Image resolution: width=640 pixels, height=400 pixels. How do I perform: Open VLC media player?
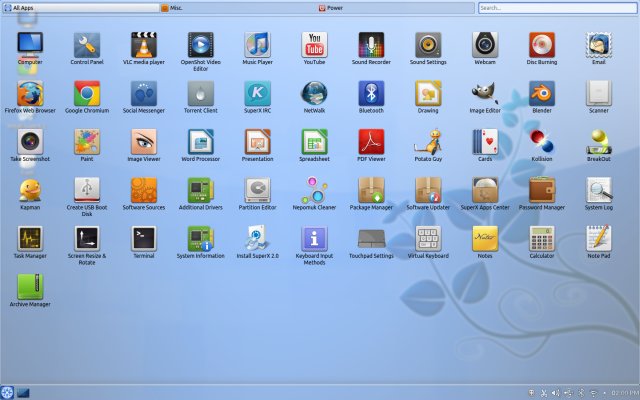click(144, 45)
